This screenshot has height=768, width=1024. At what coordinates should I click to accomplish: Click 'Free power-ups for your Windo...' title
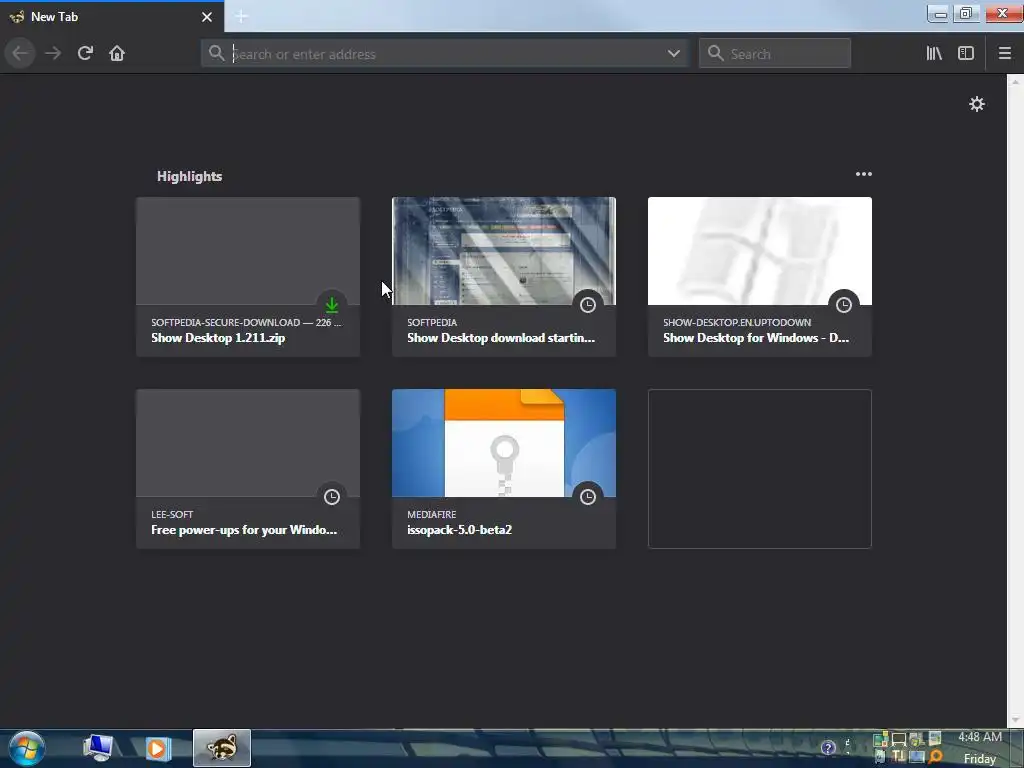click(244, 530)
